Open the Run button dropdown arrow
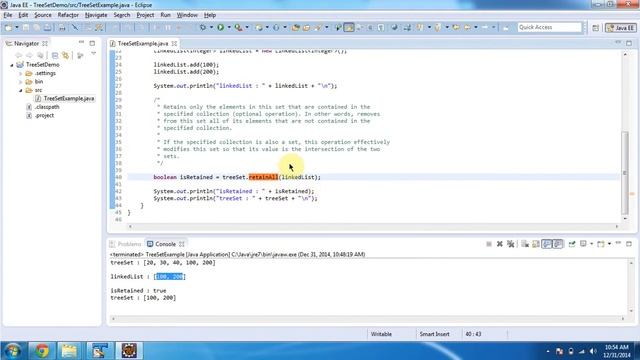 [229, 27]
